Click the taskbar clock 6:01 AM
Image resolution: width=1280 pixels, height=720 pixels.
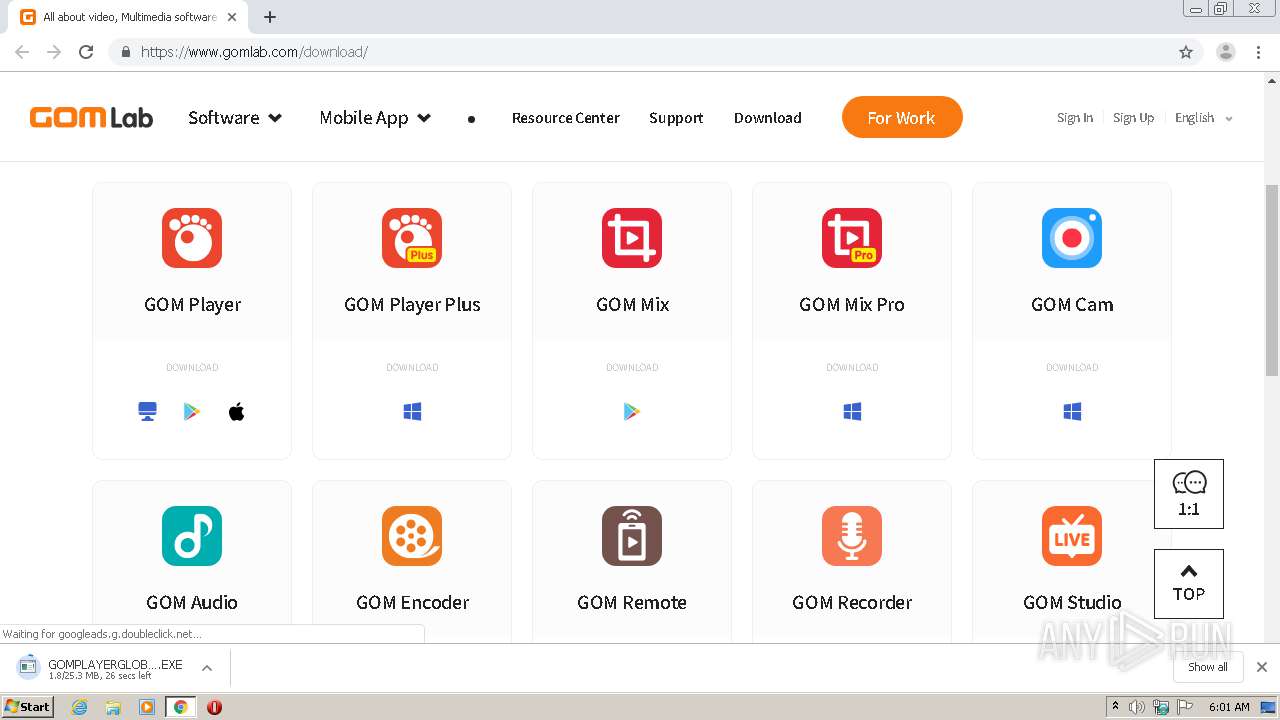pos(1229,707)
